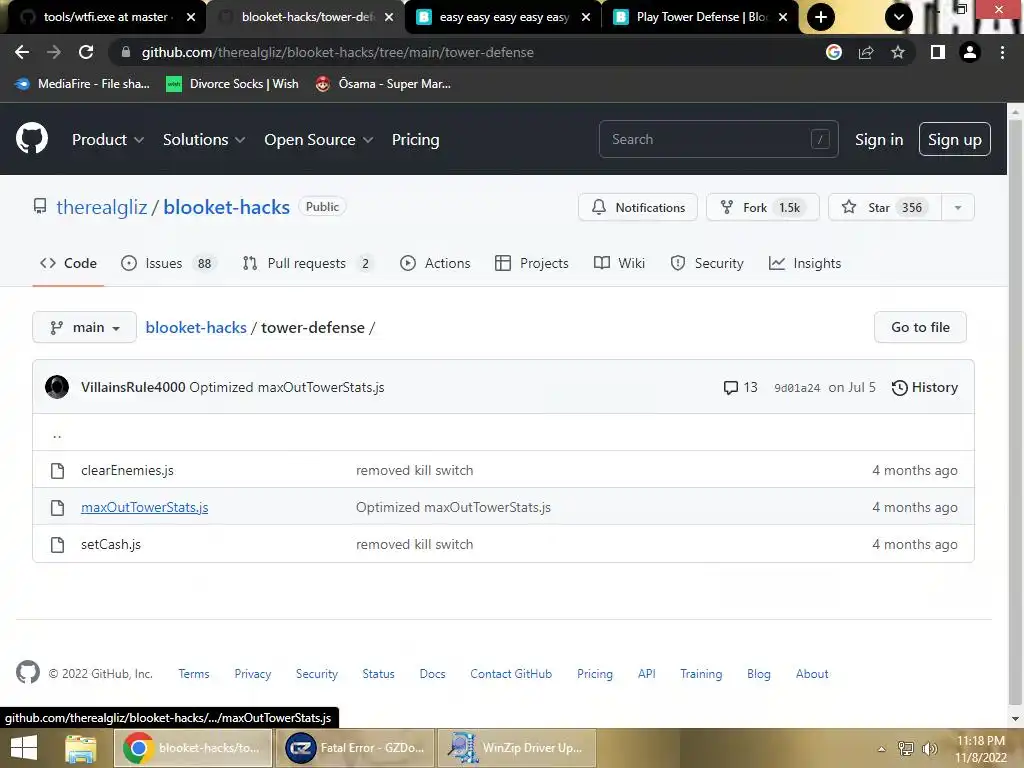
Task: Click the file icon beside maxOutTowerStats.js
Action: (57, 507)
